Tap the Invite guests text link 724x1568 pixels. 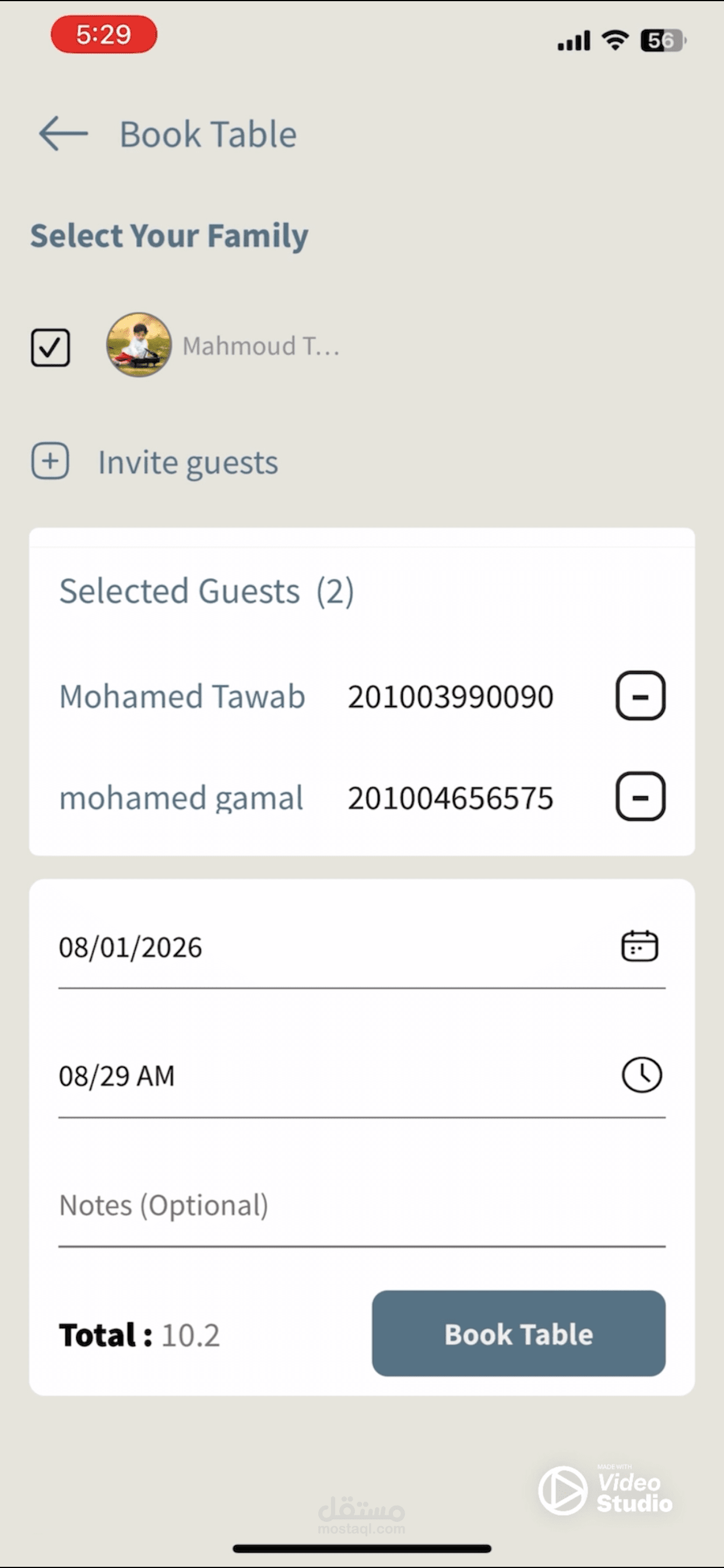click(x=188, y=463)
